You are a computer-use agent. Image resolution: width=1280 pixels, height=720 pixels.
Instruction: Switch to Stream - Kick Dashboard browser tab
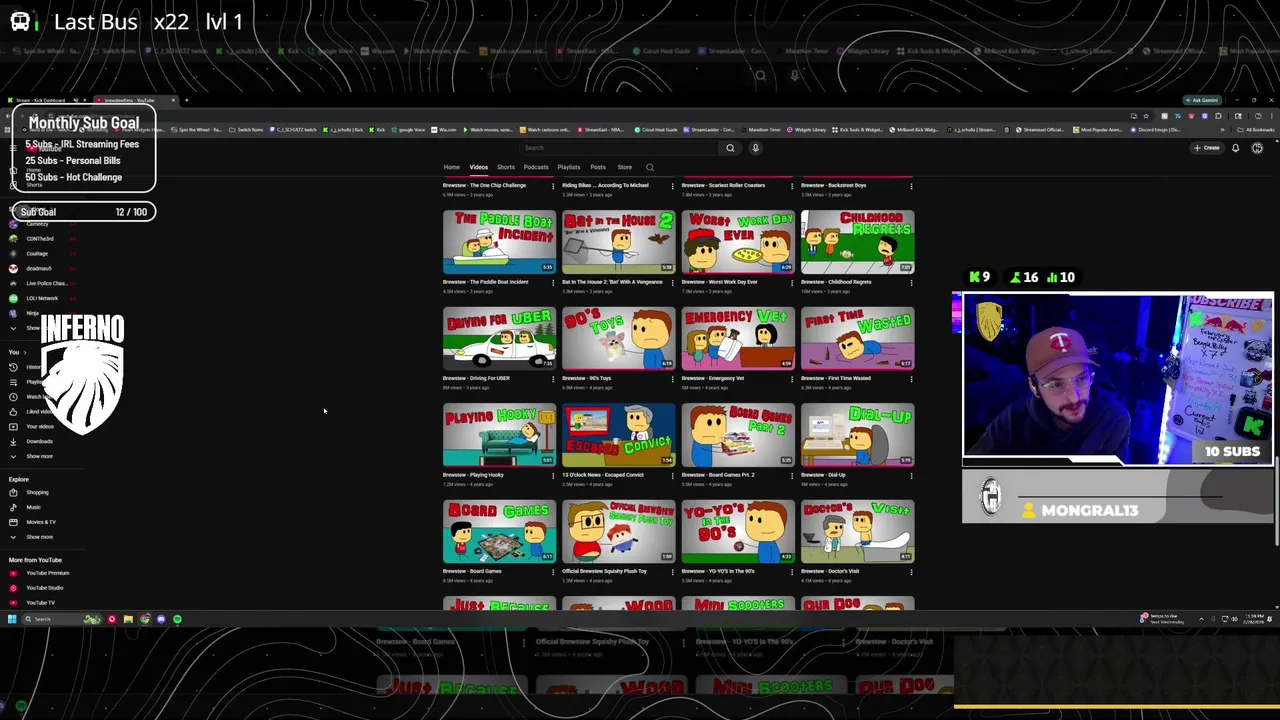pos(45,100)
